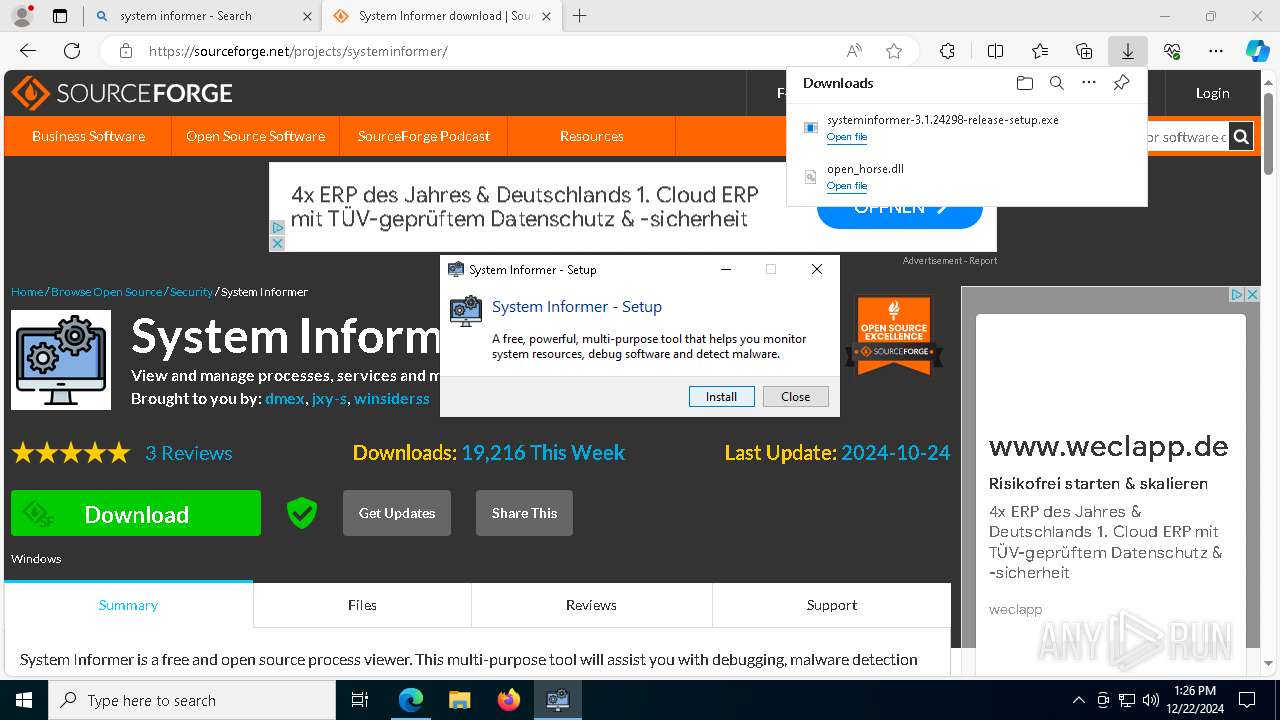This screenshot has height=720, width=1280.
Task: Open Resources menu
Action: pyautogui.click(x=592, y=136)
